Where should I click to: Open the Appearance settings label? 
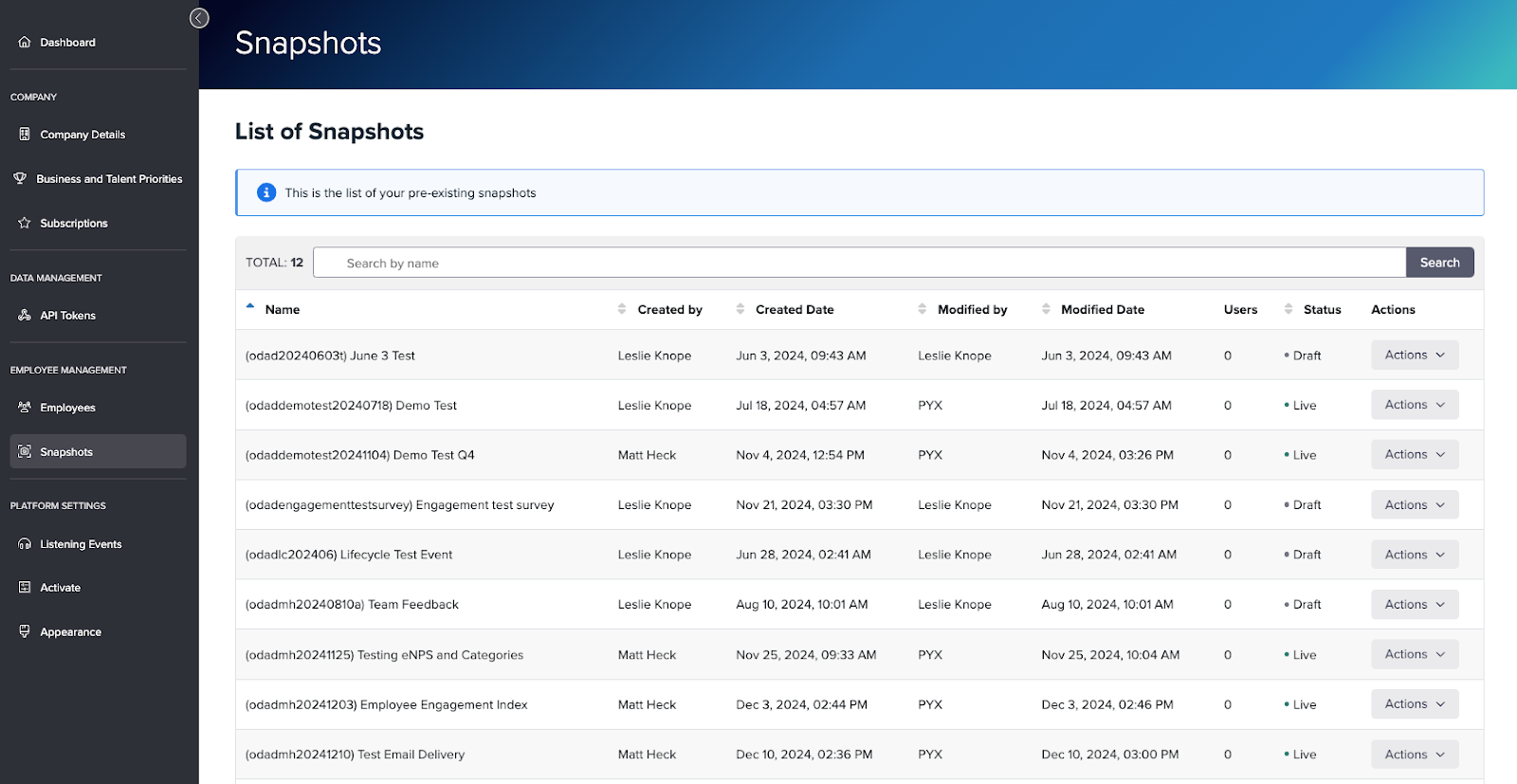click(70, 632)
